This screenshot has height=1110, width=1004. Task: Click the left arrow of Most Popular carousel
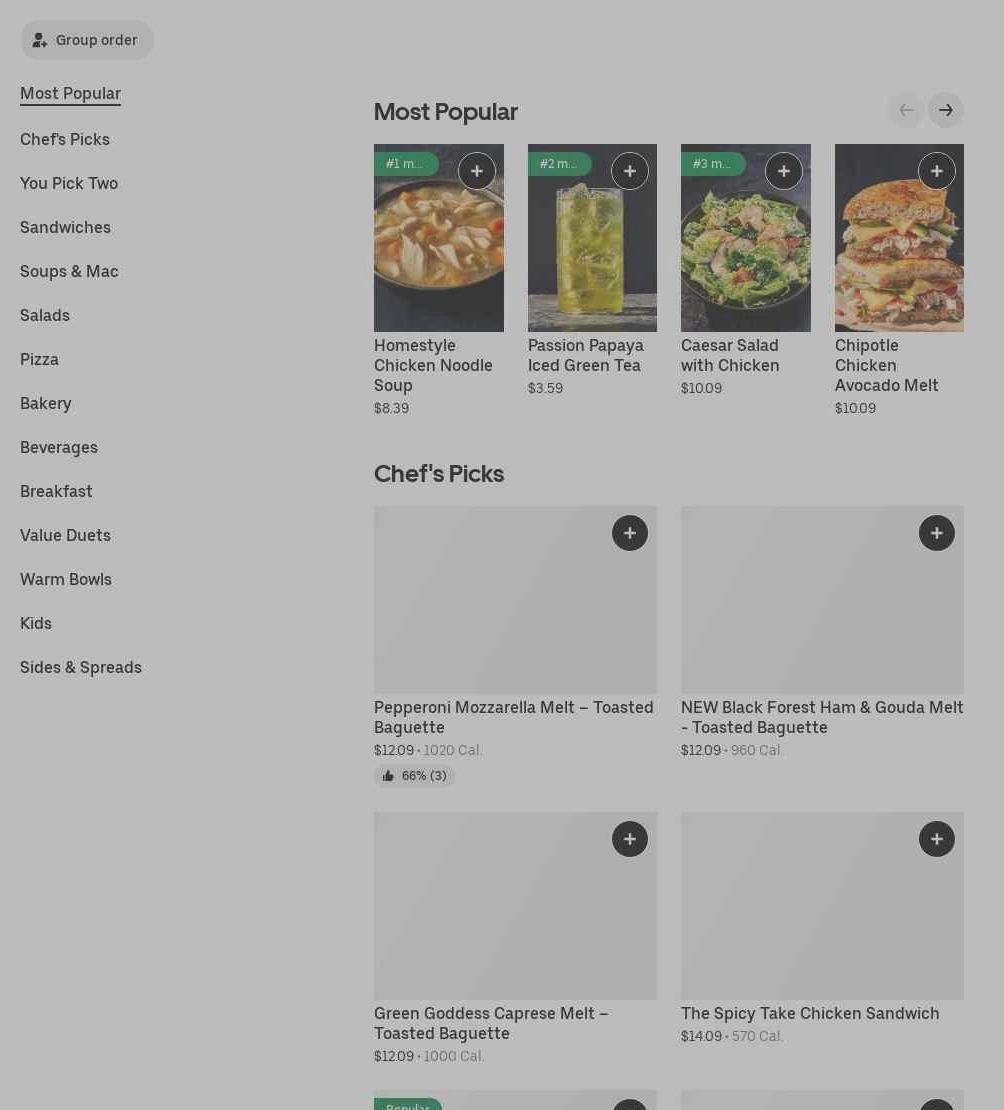pos(906,110)
